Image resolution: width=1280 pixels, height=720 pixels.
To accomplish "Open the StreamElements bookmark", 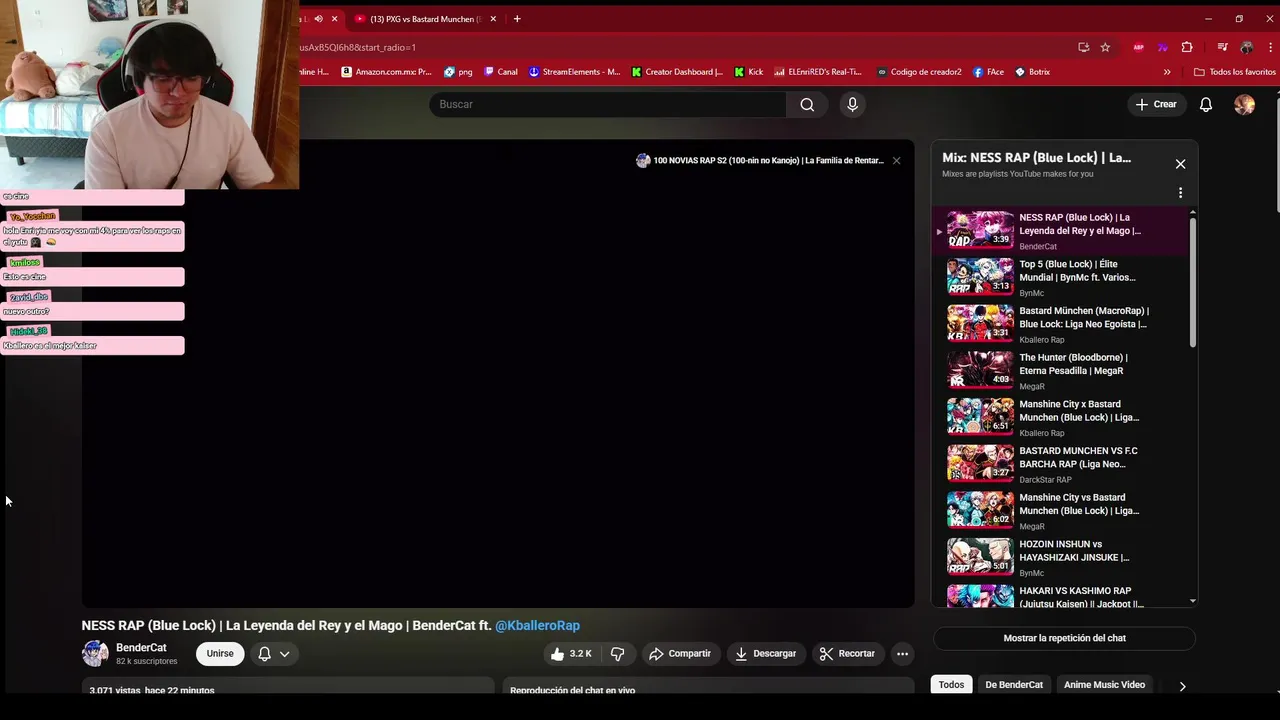I will click(x=575, y=72).
